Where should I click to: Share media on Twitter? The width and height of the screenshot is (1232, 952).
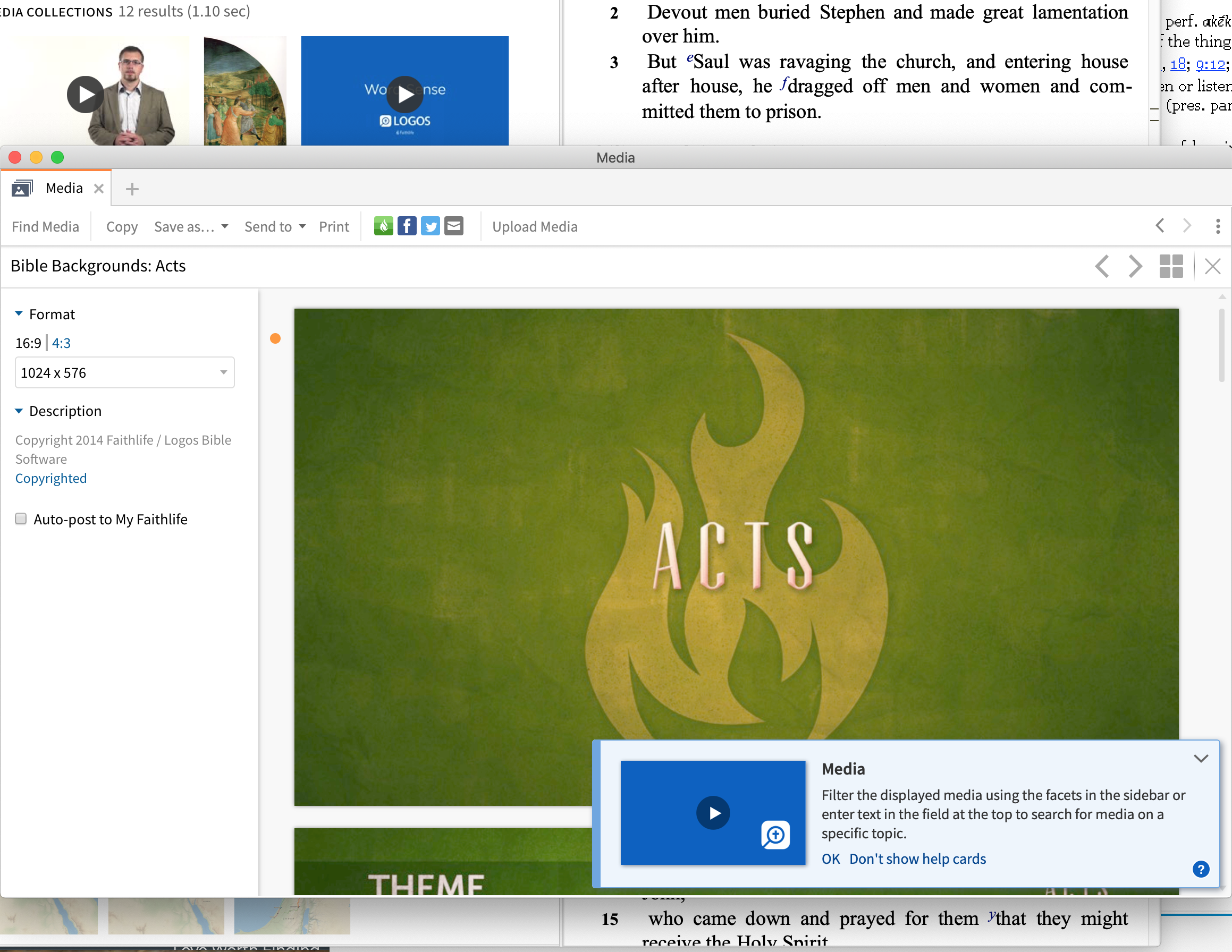pos(431,226)
